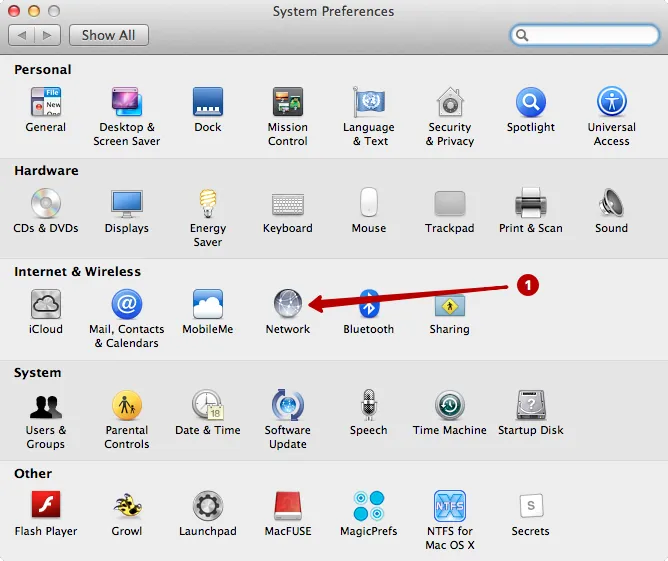Open the iCloud preferences icon
Viewport: 668px width, 561px height.
(x=46, y=304)
